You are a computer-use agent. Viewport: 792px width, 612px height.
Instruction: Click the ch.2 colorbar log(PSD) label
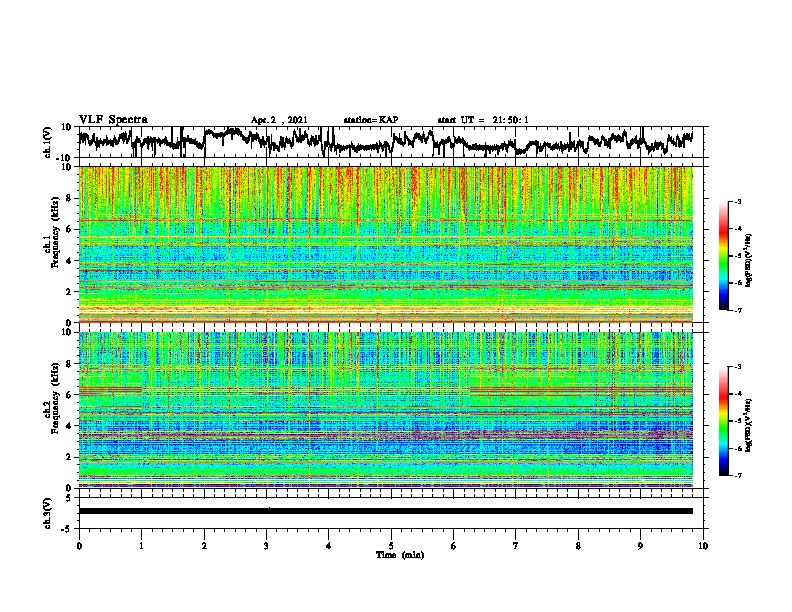pyautogui.click(x=748, y=425)
